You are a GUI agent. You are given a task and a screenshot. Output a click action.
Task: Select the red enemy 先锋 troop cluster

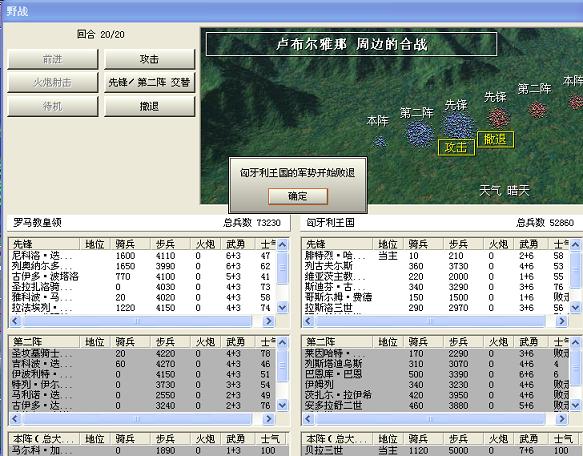tap(498, 118)
